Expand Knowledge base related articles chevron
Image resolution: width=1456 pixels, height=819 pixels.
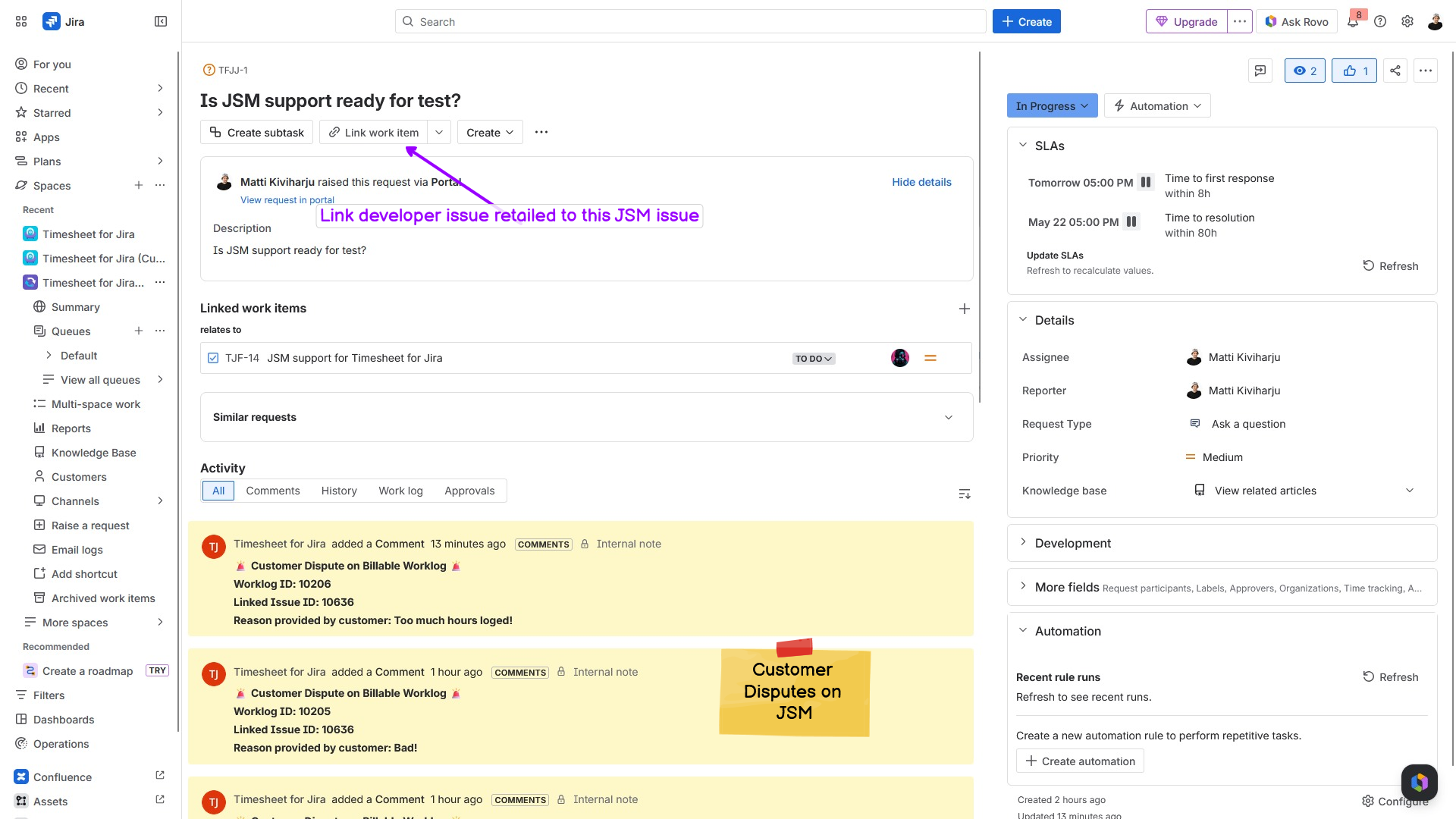1410,490
